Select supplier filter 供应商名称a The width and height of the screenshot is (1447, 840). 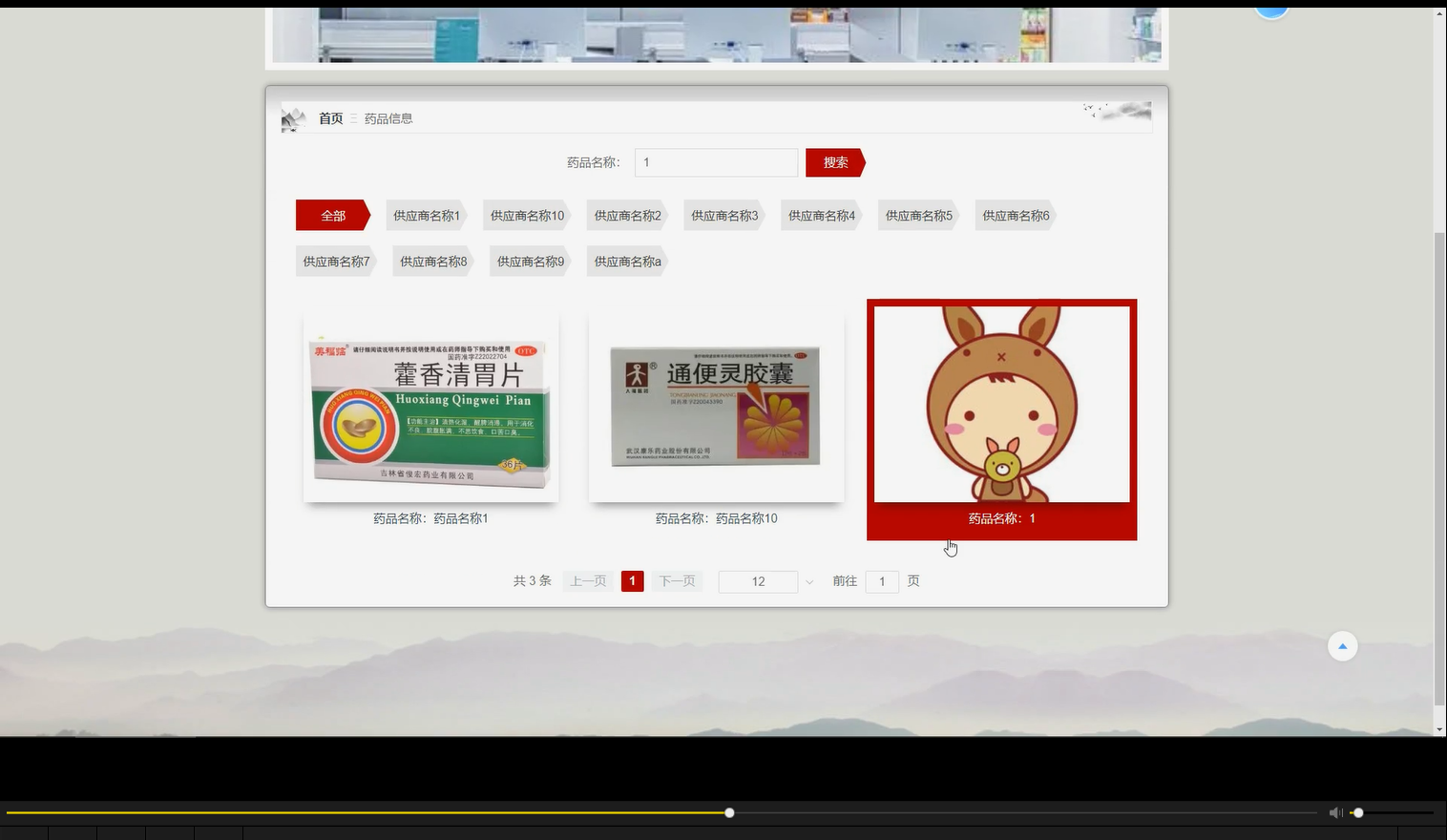click(625, 261)
